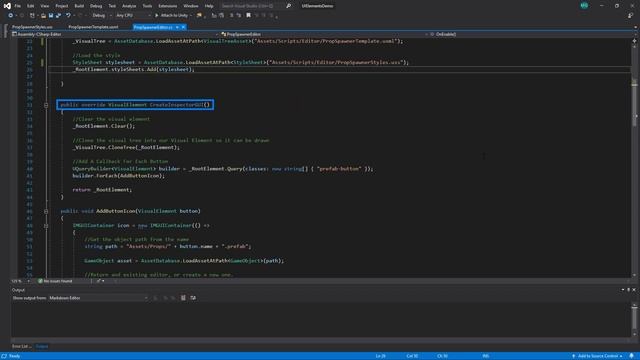Open the View menu
Viewport: 640px width, 360px height.
point(44,6)
